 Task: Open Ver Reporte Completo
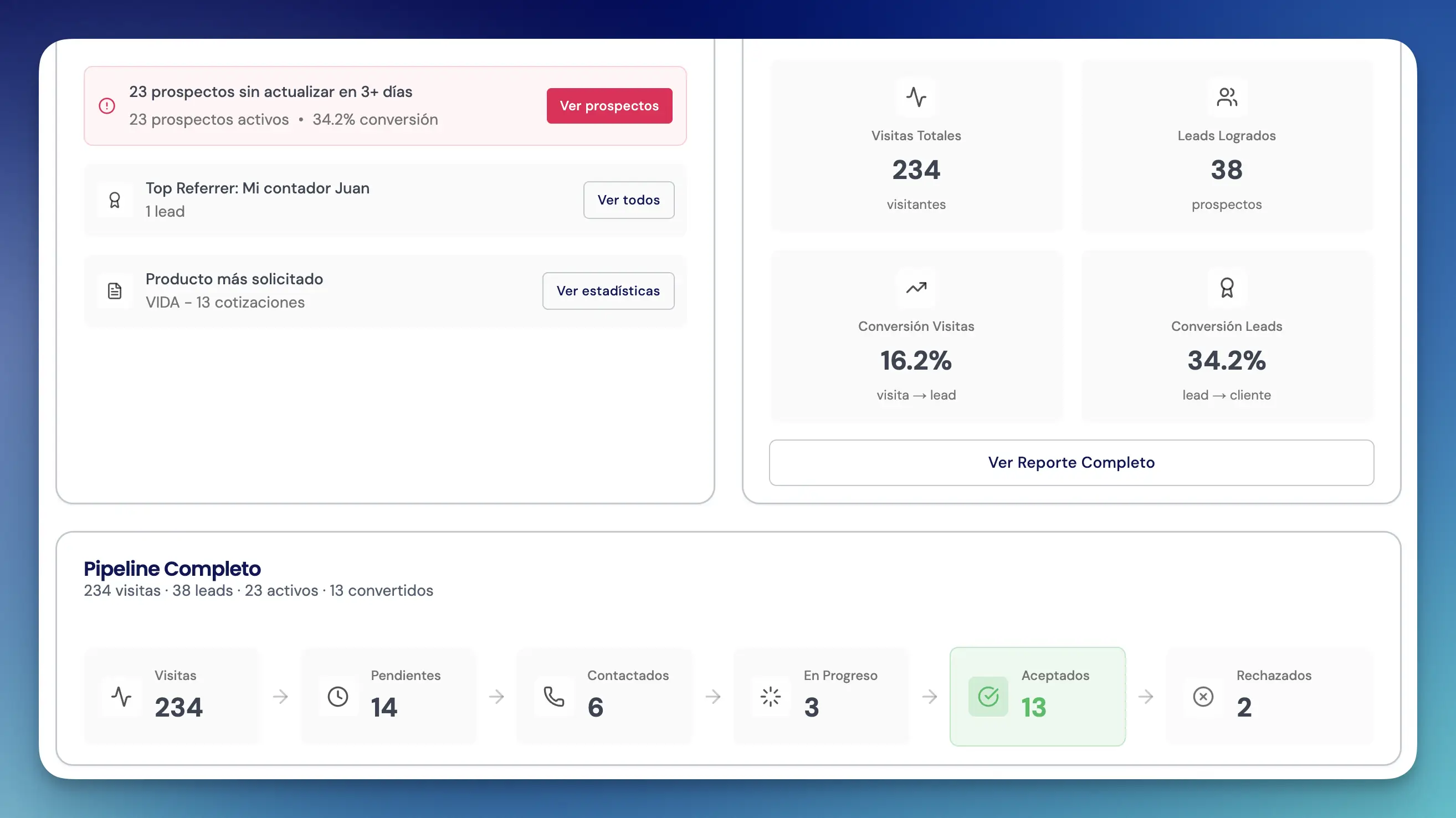(1071, 462)
